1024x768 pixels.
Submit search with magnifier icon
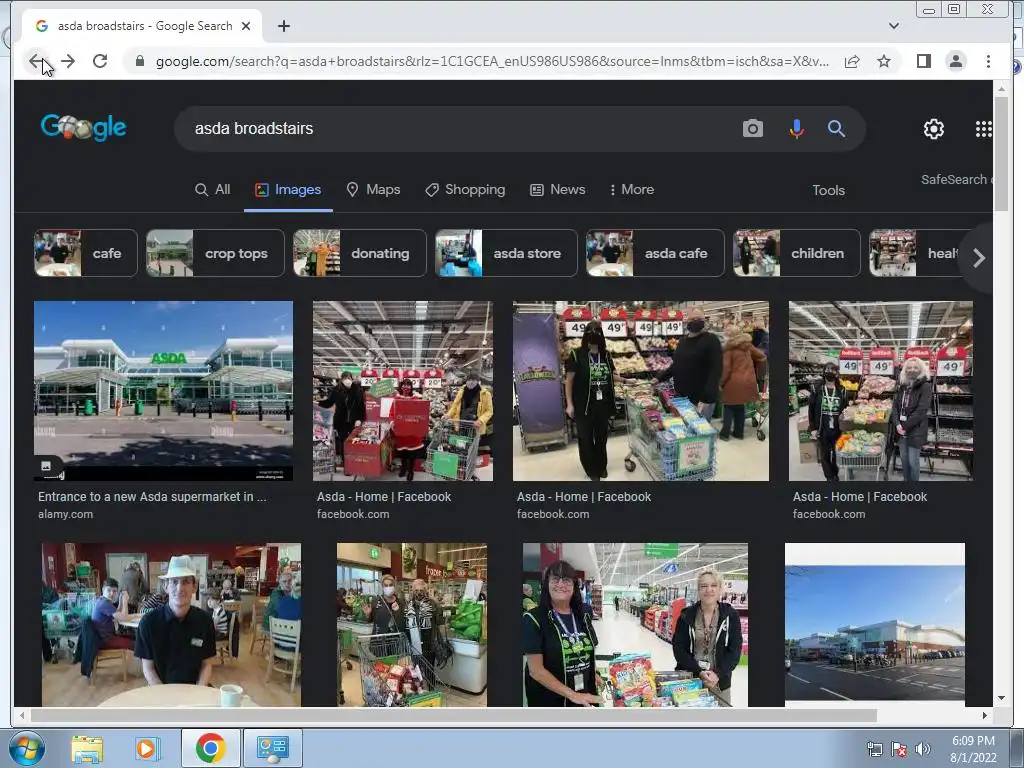click(836, 129)
